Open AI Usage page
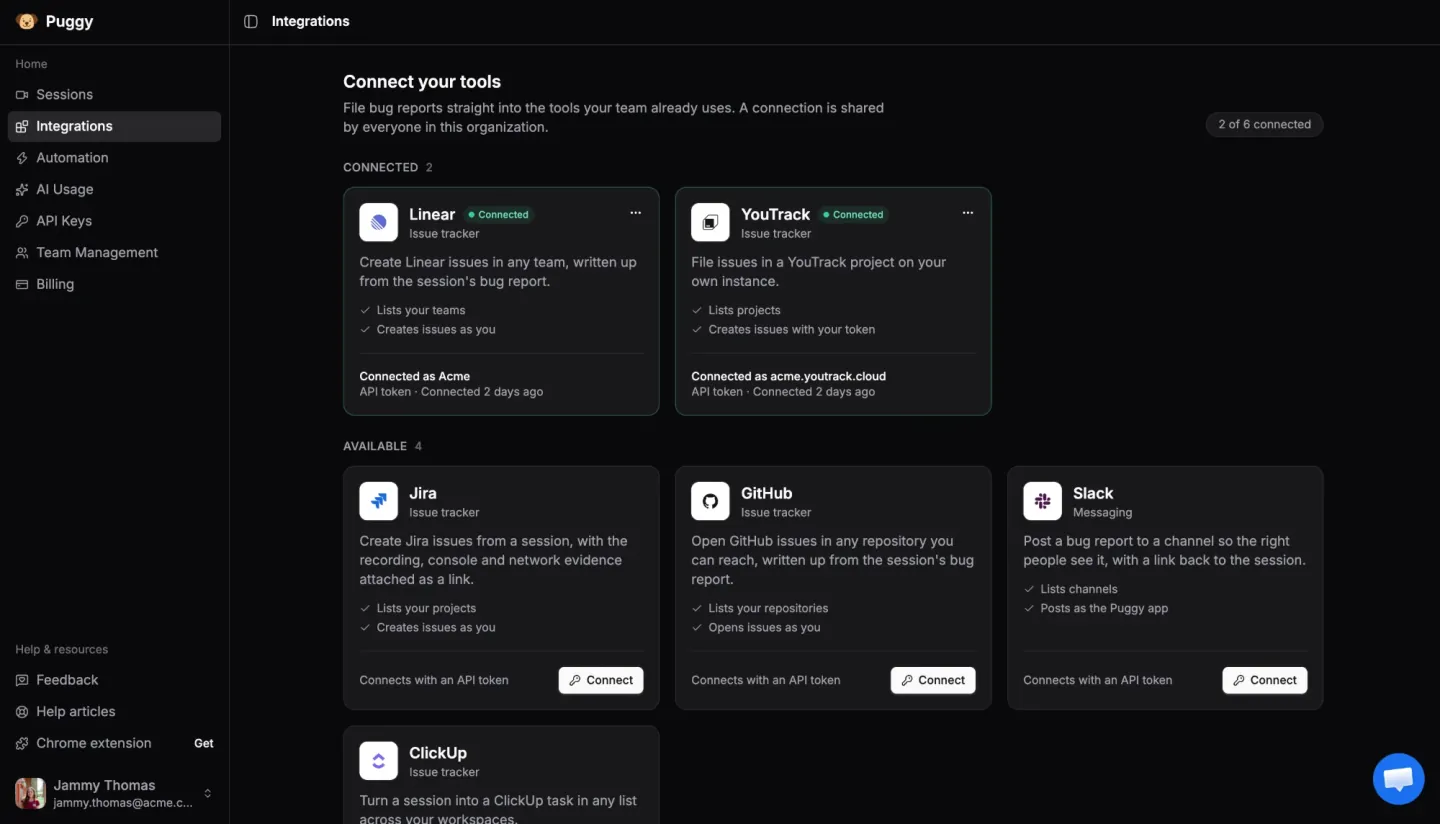The image size is (1440, 824). [114, 189]
